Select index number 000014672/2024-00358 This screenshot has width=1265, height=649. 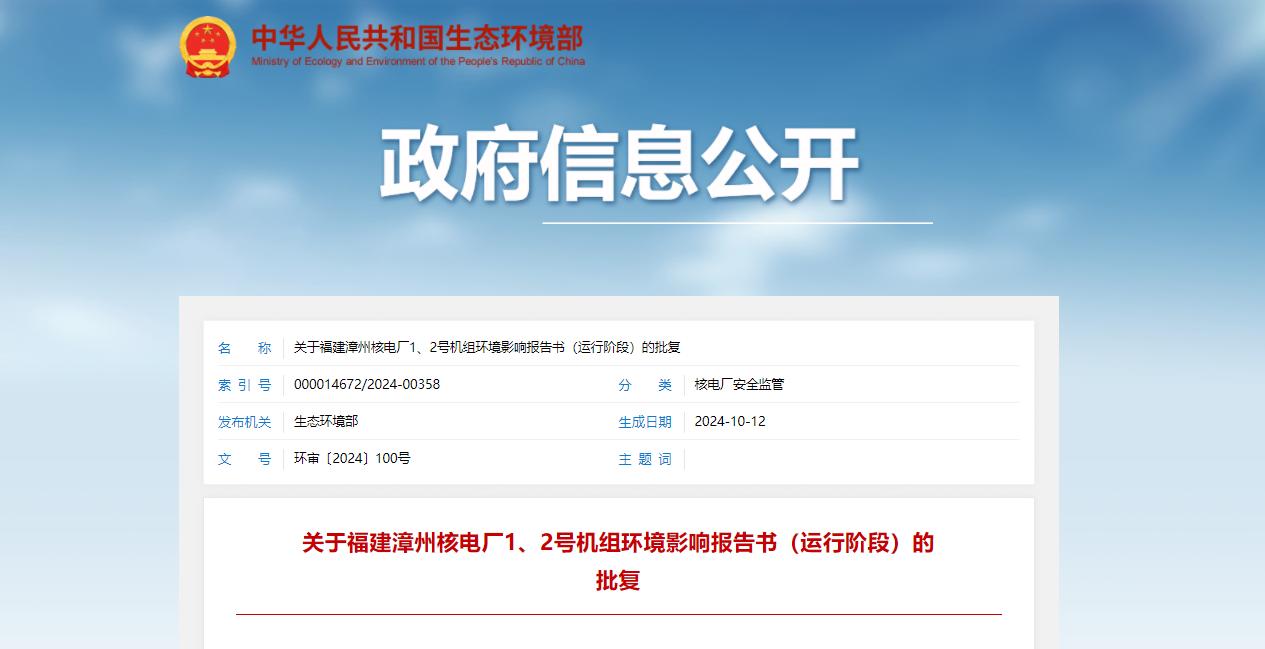(367, 385)
